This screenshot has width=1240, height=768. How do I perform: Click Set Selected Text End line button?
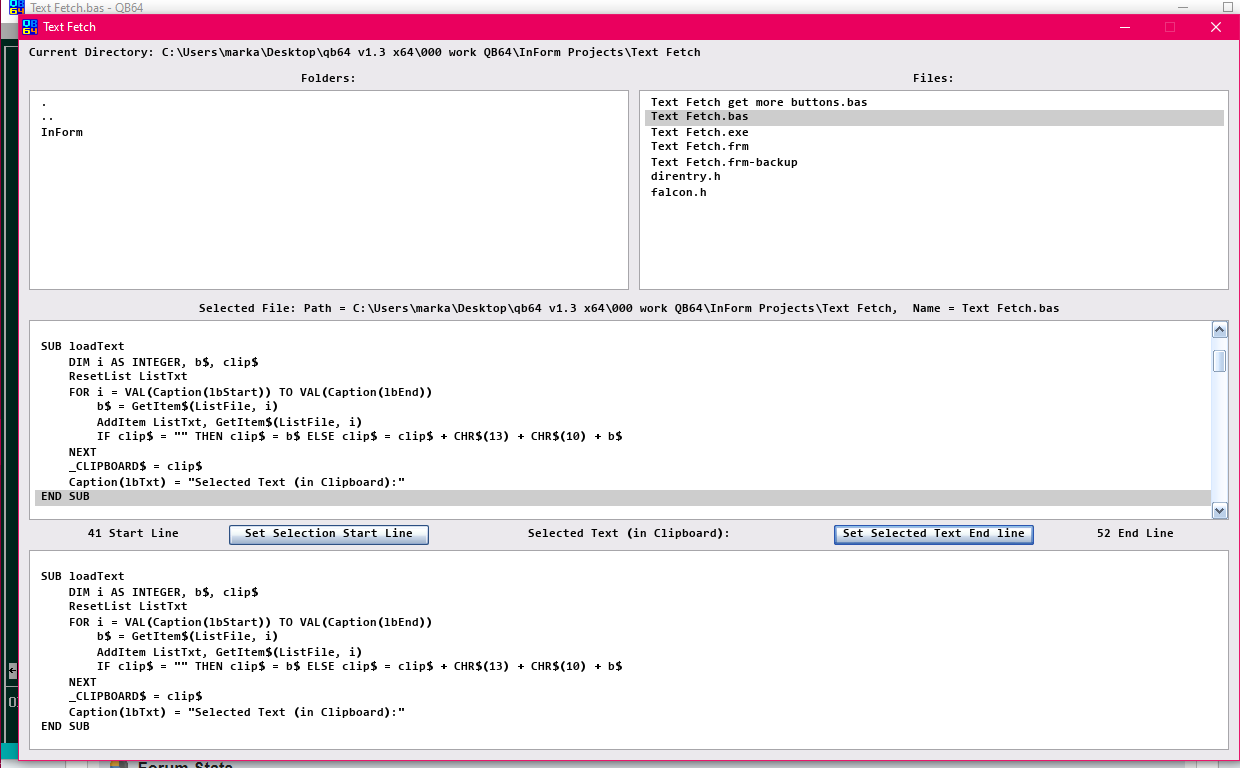pos(933,534)
